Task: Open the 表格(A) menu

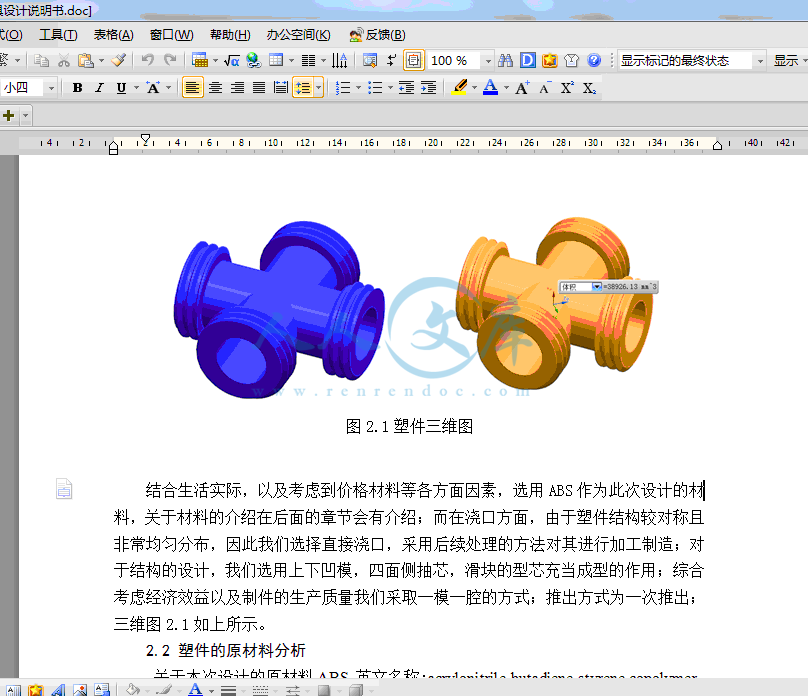Action: [113, 35]
